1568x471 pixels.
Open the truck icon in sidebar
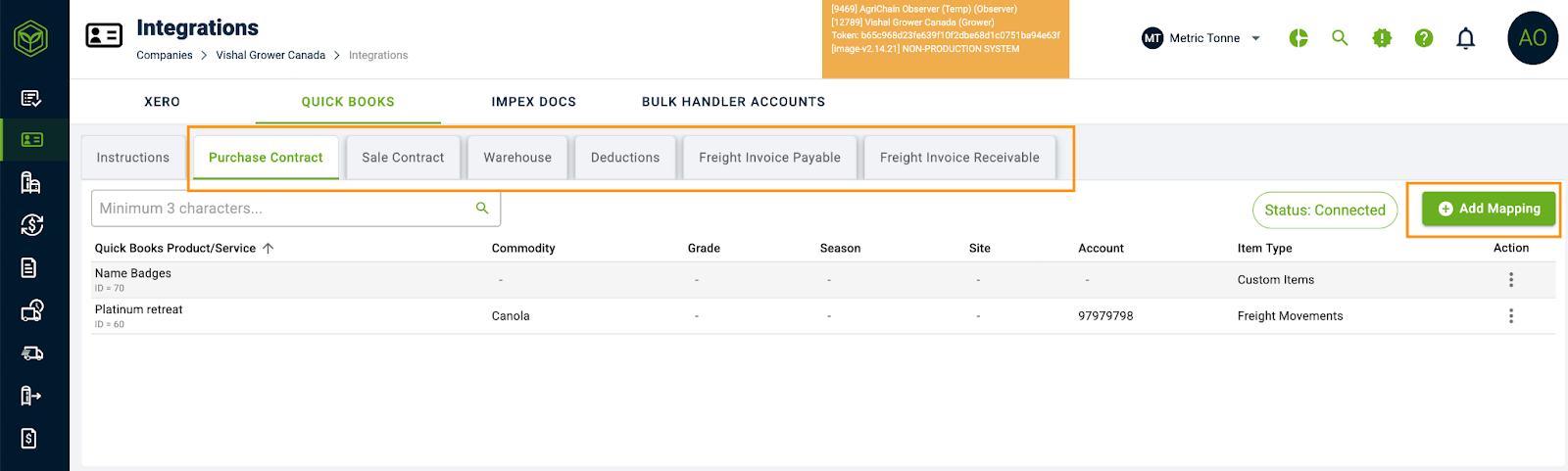pos(31,353)
